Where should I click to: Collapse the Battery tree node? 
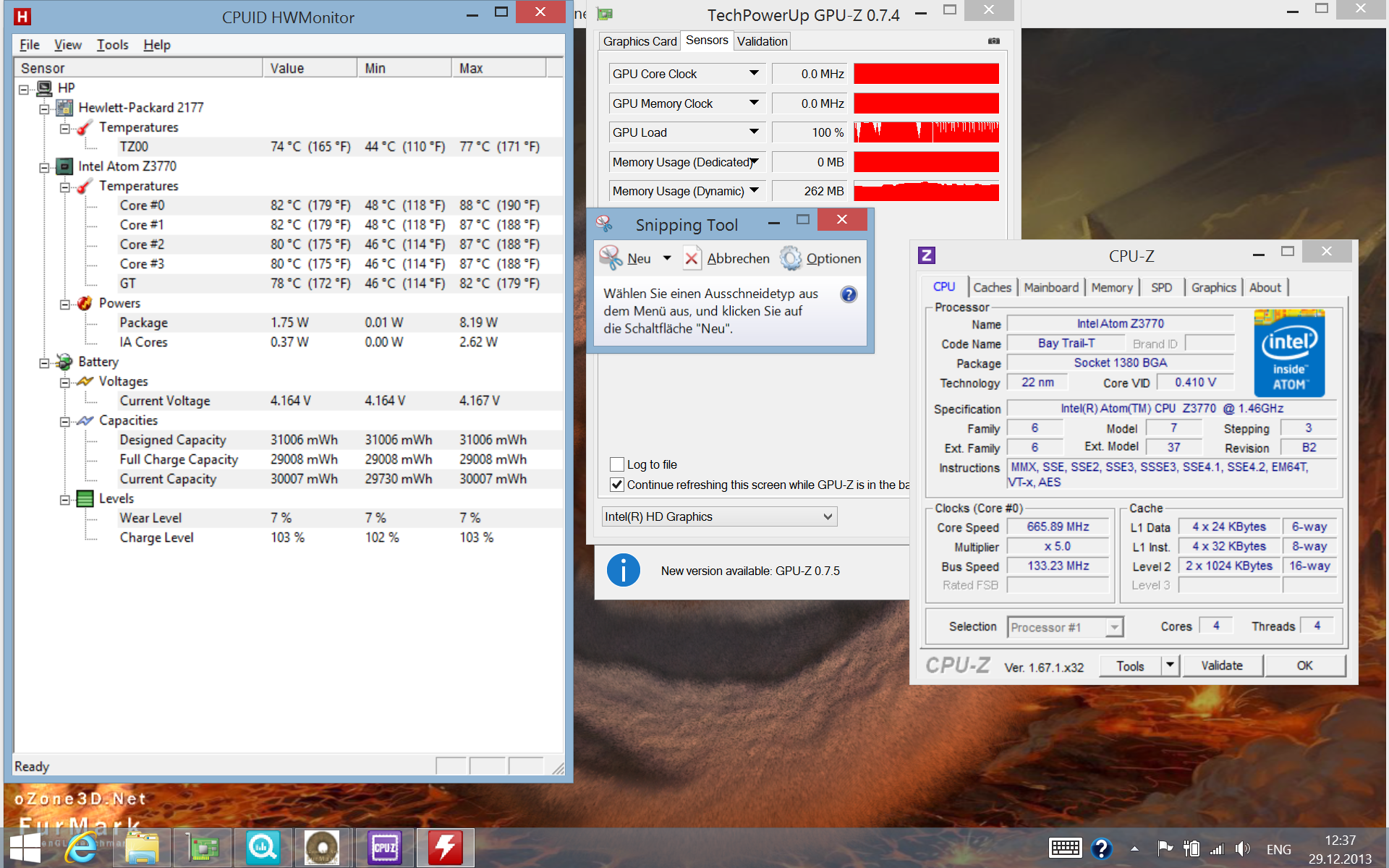pos(44,362)
